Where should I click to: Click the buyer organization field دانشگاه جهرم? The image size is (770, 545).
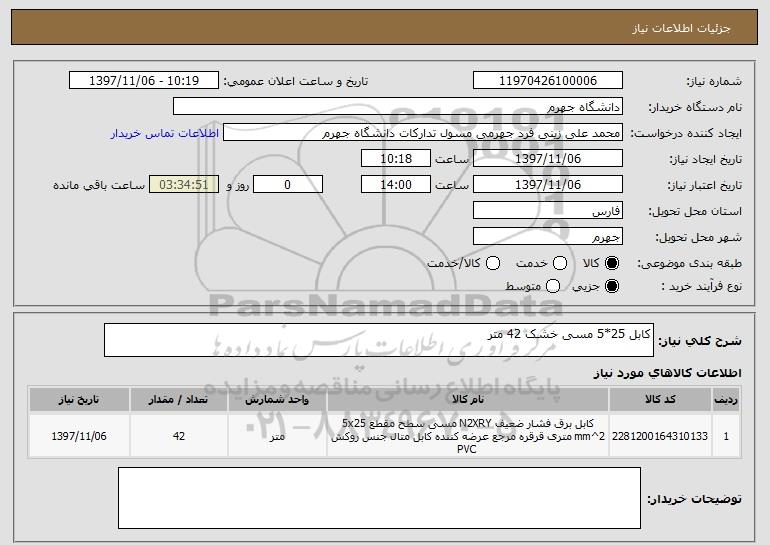[x=398, y=107]
